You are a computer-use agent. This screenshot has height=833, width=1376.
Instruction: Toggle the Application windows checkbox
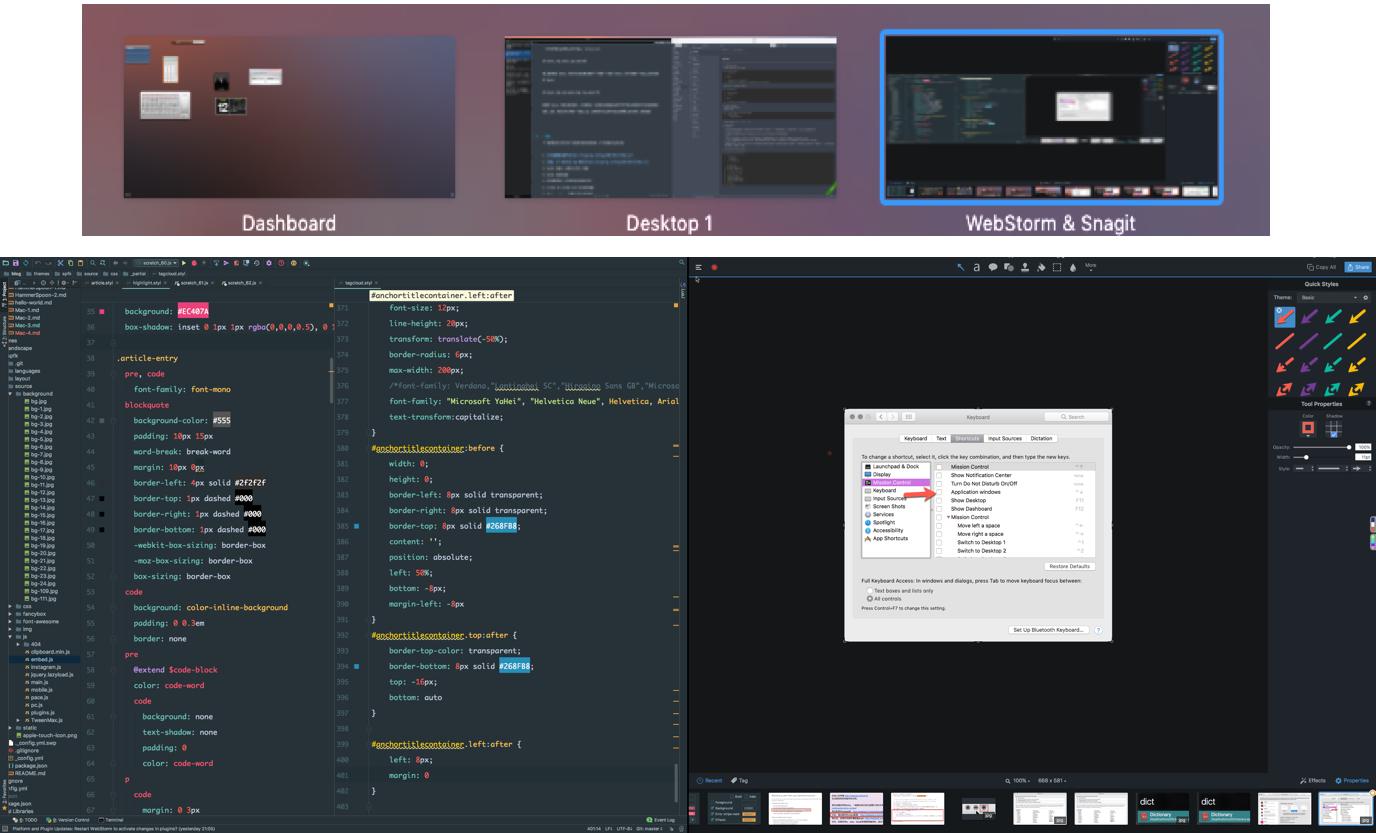coord(939,492)
